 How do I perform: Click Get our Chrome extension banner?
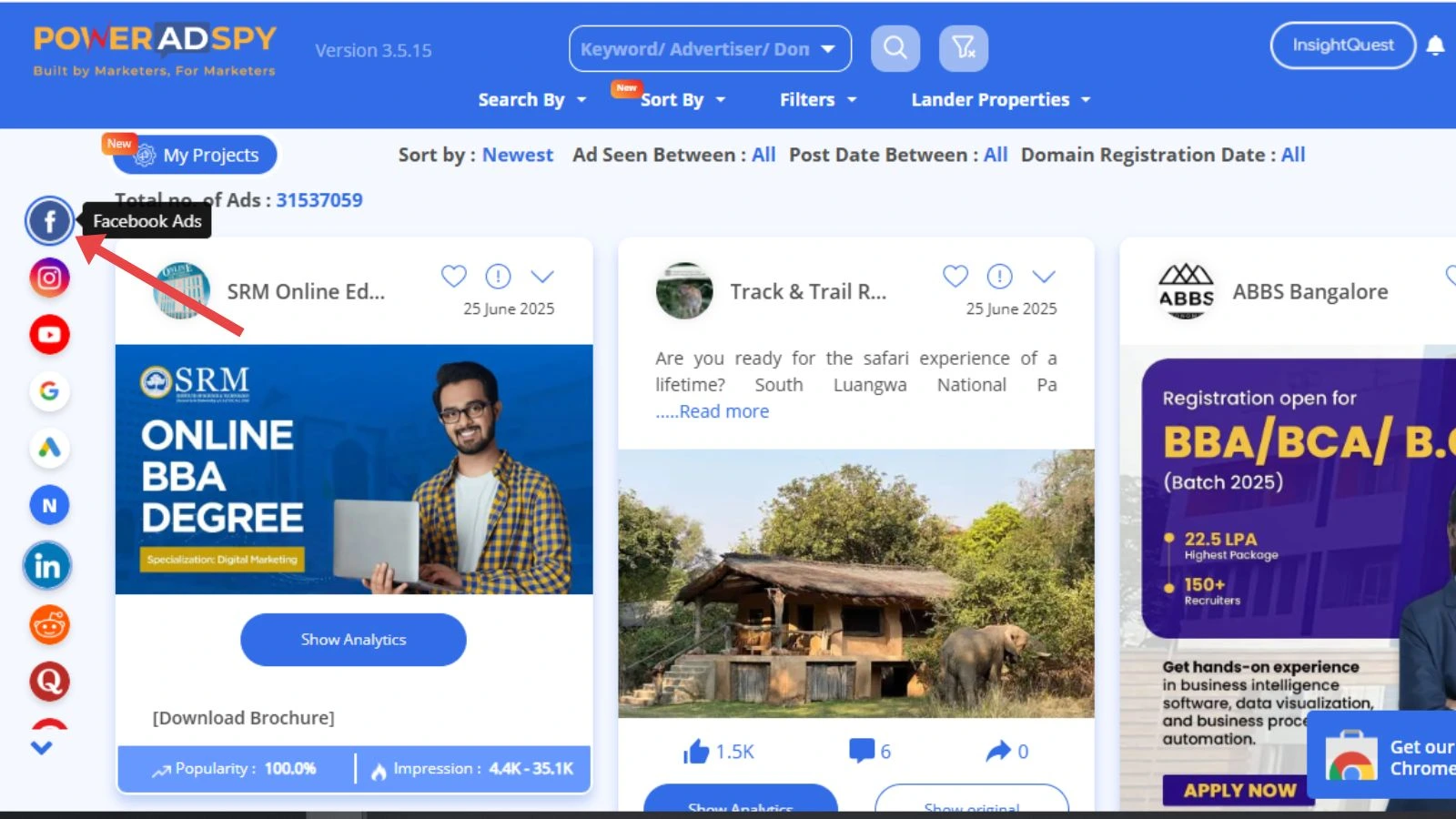1381,757
